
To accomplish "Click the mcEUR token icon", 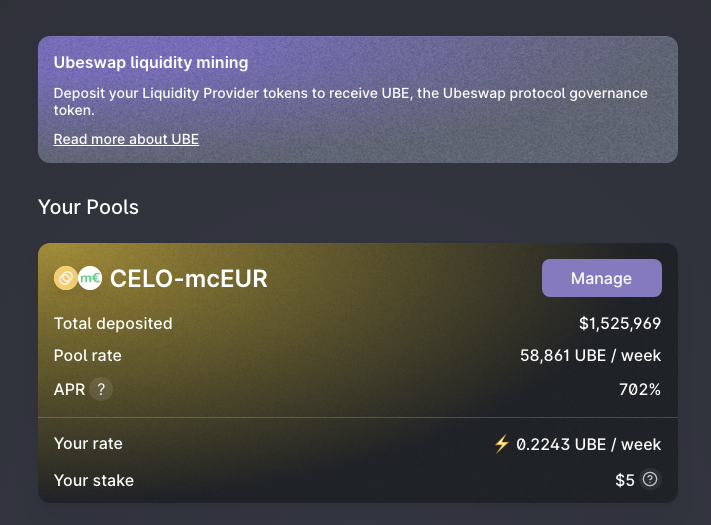I will tap(90, 278).
